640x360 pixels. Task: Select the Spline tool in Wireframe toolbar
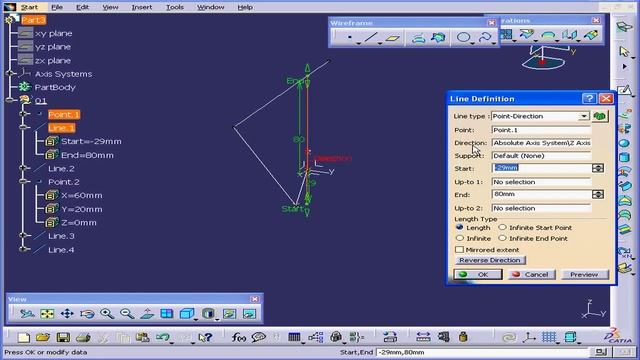(485, 38)
